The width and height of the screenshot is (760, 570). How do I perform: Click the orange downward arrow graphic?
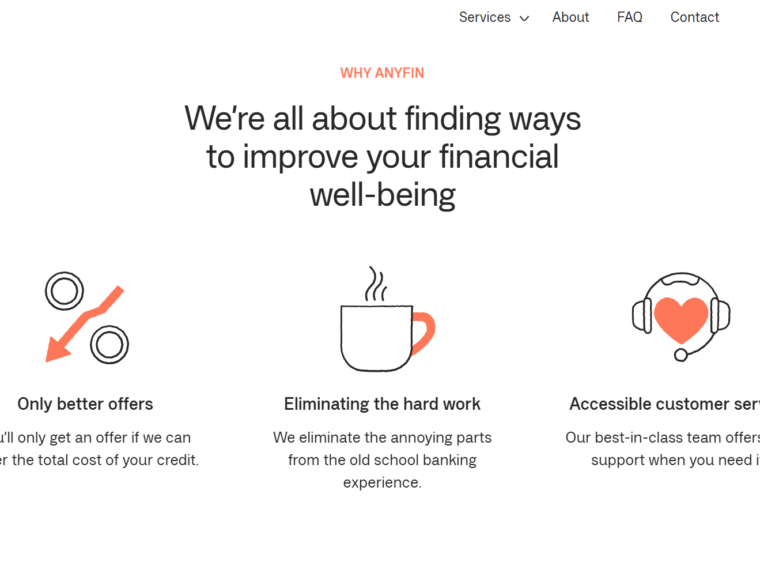tap(84, 324)
